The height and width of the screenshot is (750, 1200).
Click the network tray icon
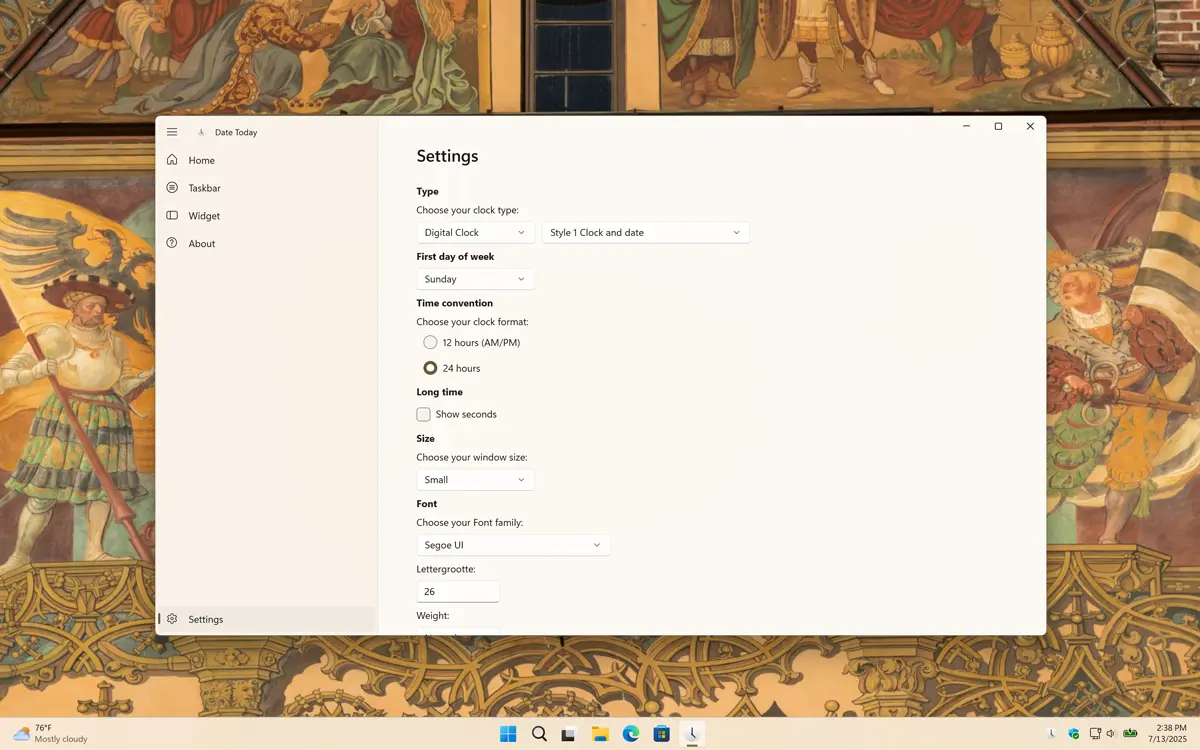pos(1095,734)
